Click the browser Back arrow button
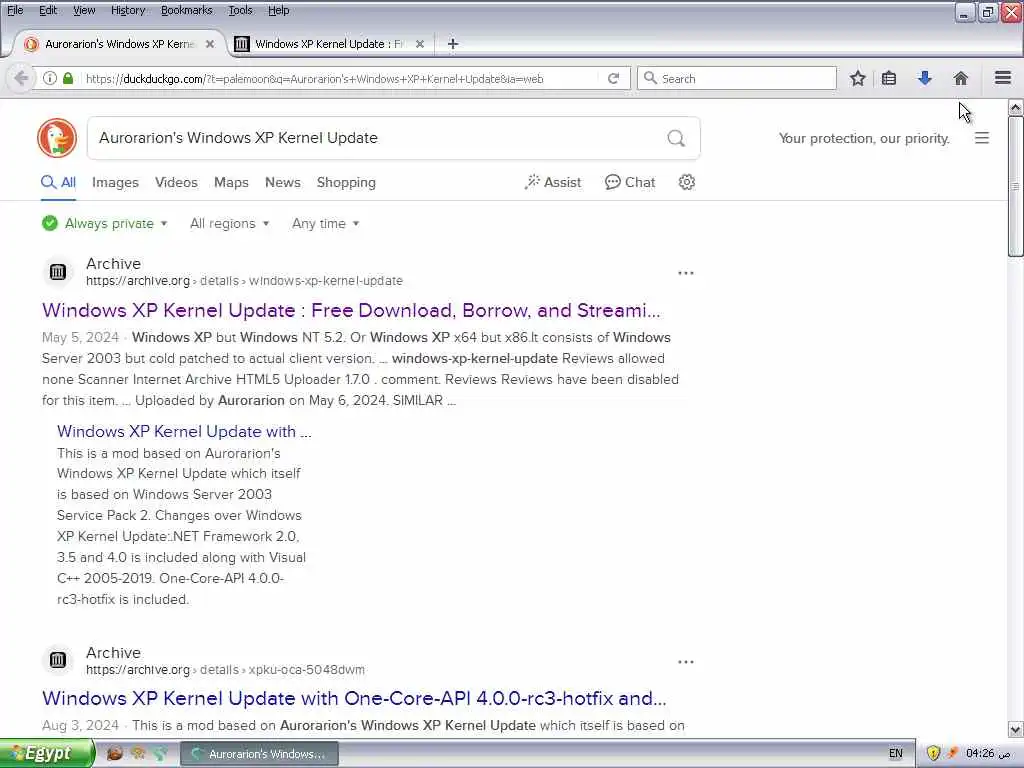 pos(21,78)
